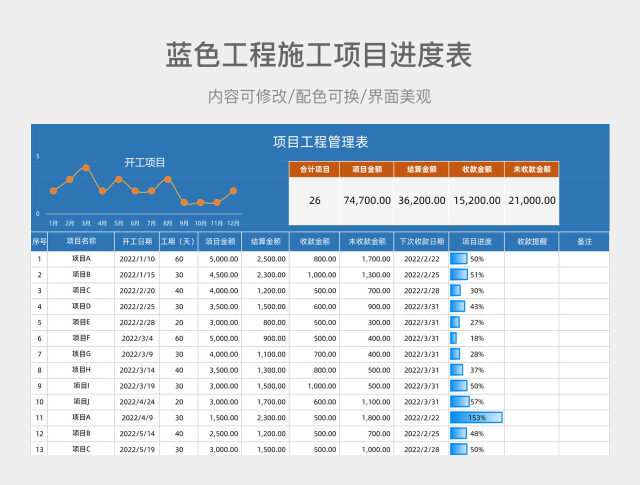Click the 2022/4/24 start date cell

pyautogui.click(x=137, y=402)
